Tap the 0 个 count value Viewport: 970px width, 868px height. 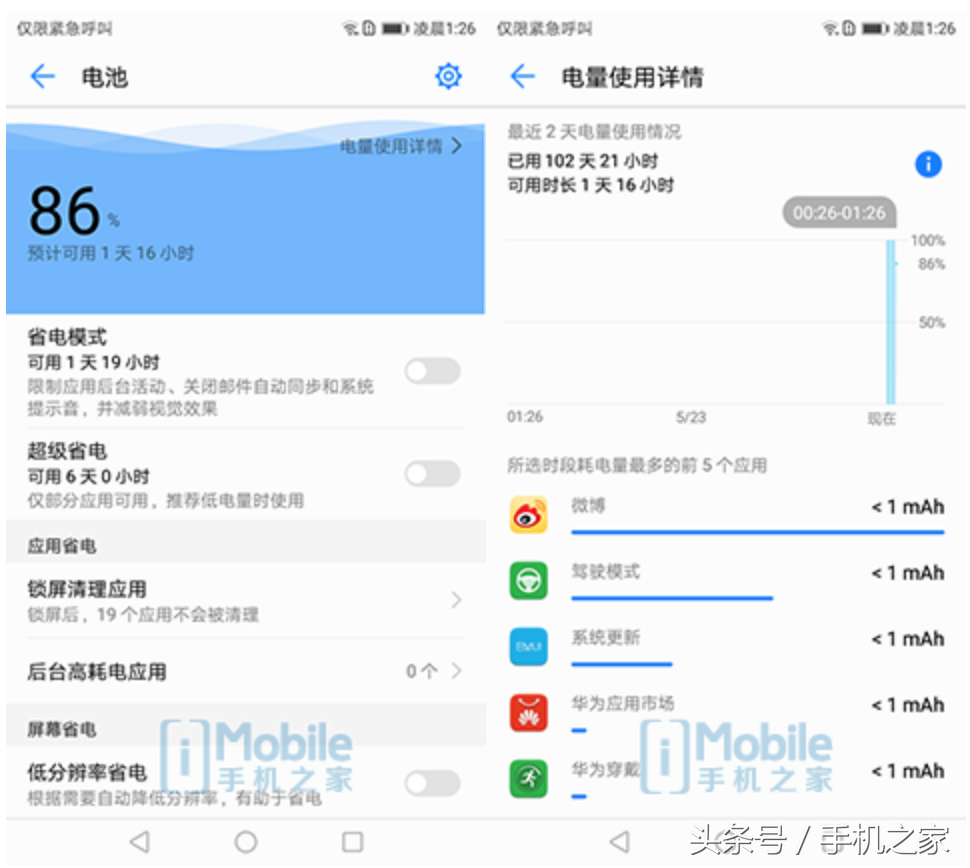(x=422, y=671)
